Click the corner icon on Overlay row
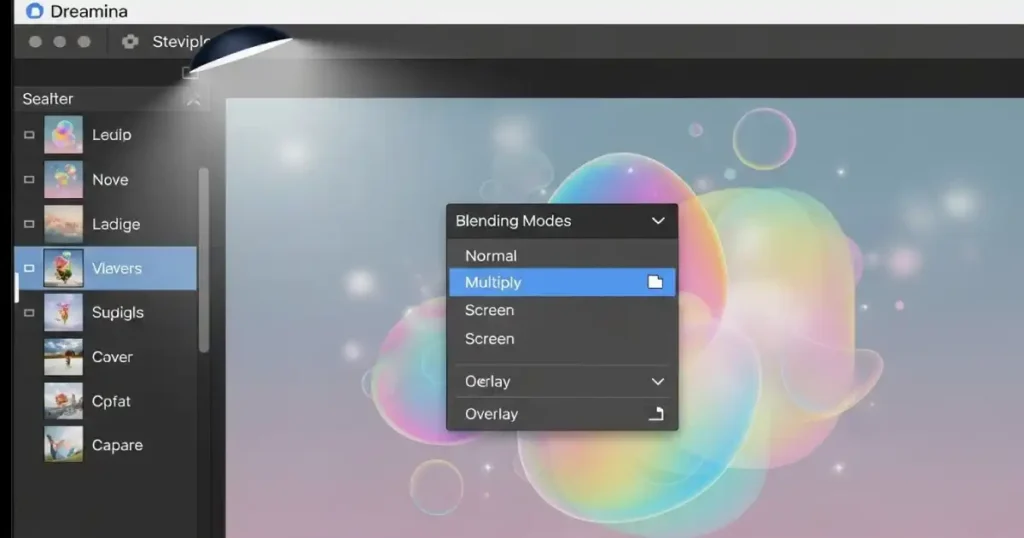Viewport: 1024px width, 538px height. [x=656, y=414]
